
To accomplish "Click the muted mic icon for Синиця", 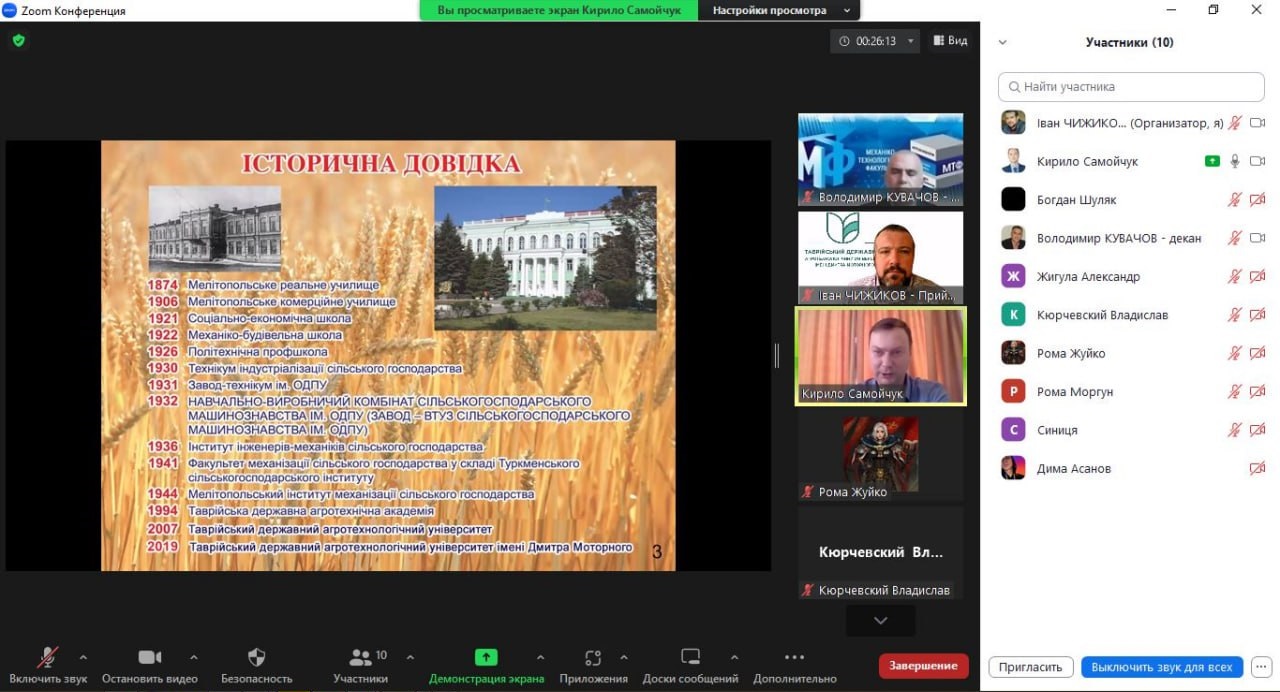I will coord(1235,430).
